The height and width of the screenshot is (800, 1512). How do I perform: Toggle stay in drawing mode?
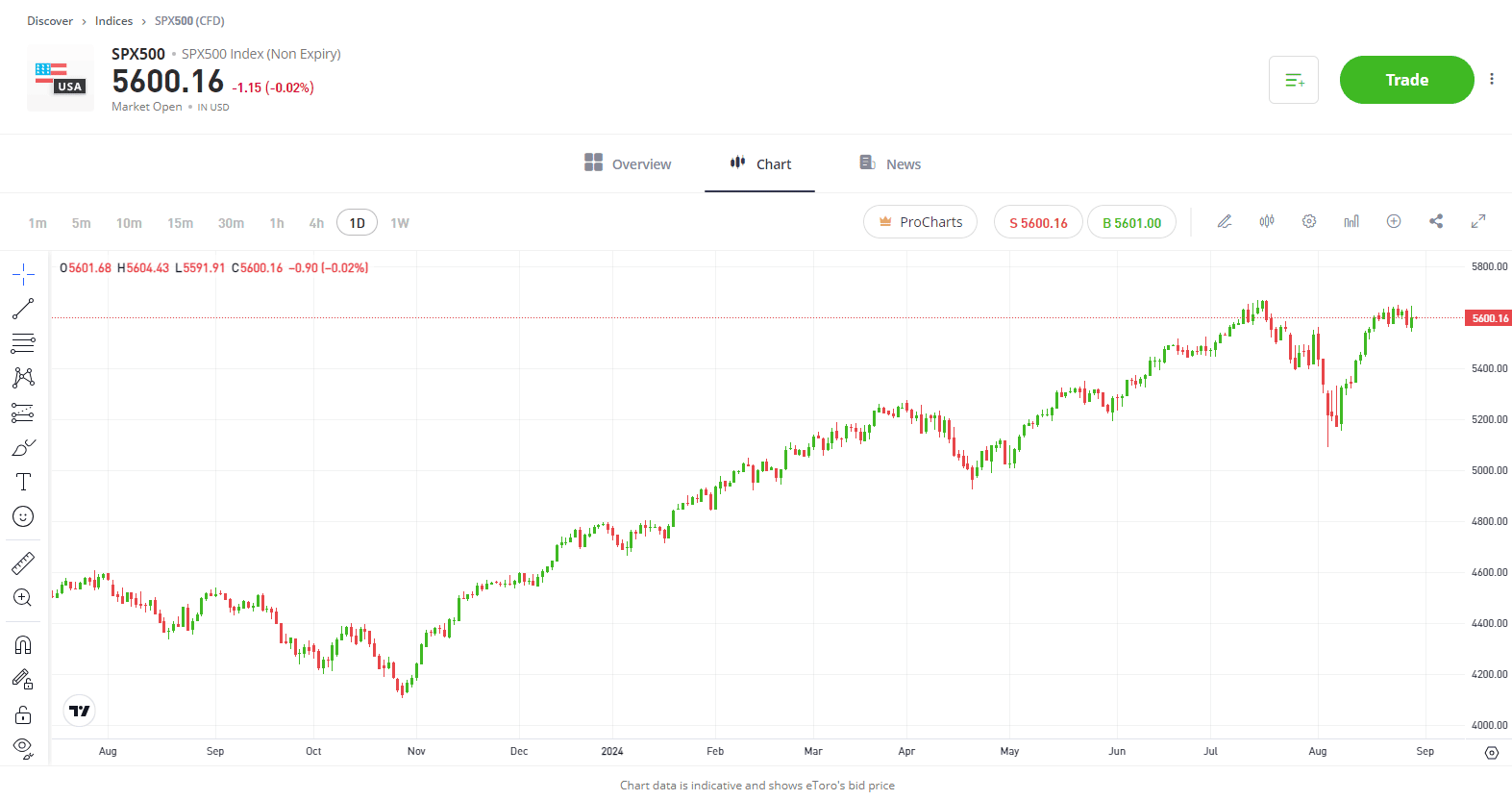click(x=23, y=679)
